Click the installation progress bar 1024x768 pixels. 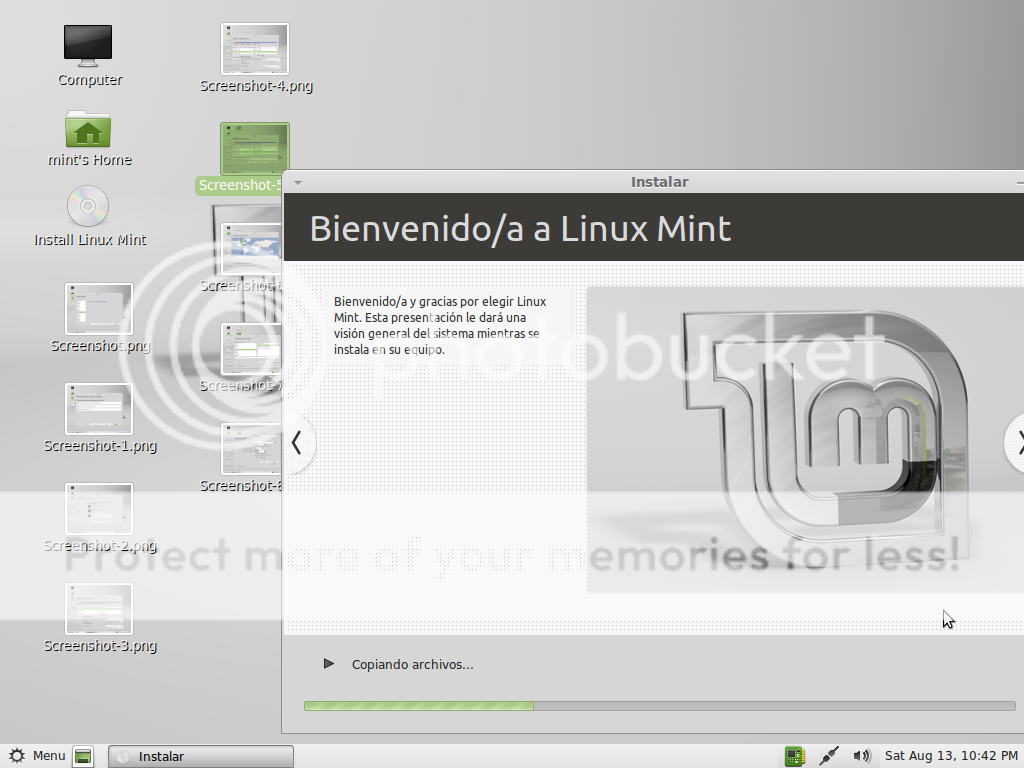pyautogui.click(x=660, y=706)
